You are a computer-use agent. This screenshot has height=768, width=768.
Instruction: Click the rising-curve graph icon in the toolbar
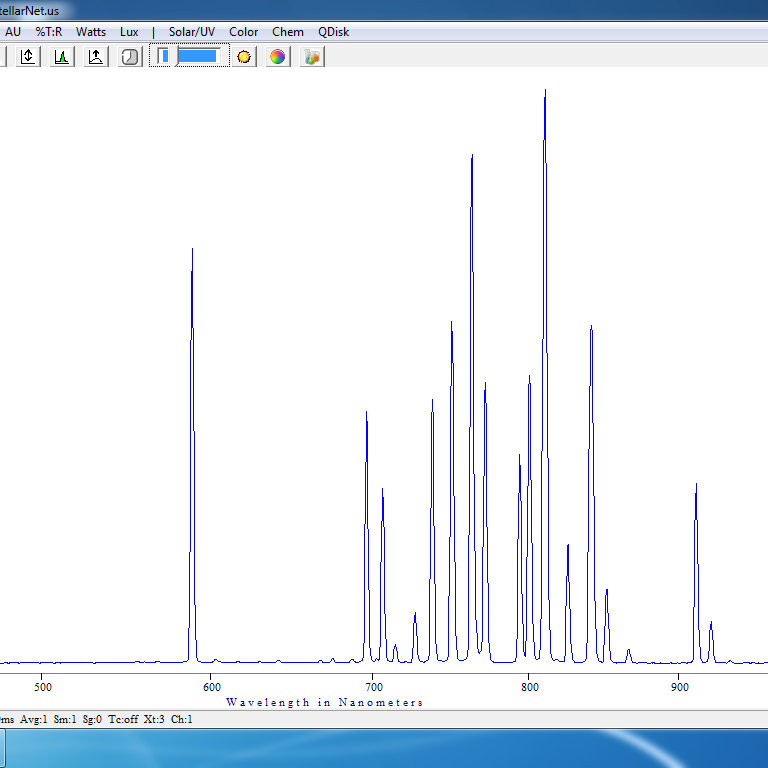coord(95,57)
